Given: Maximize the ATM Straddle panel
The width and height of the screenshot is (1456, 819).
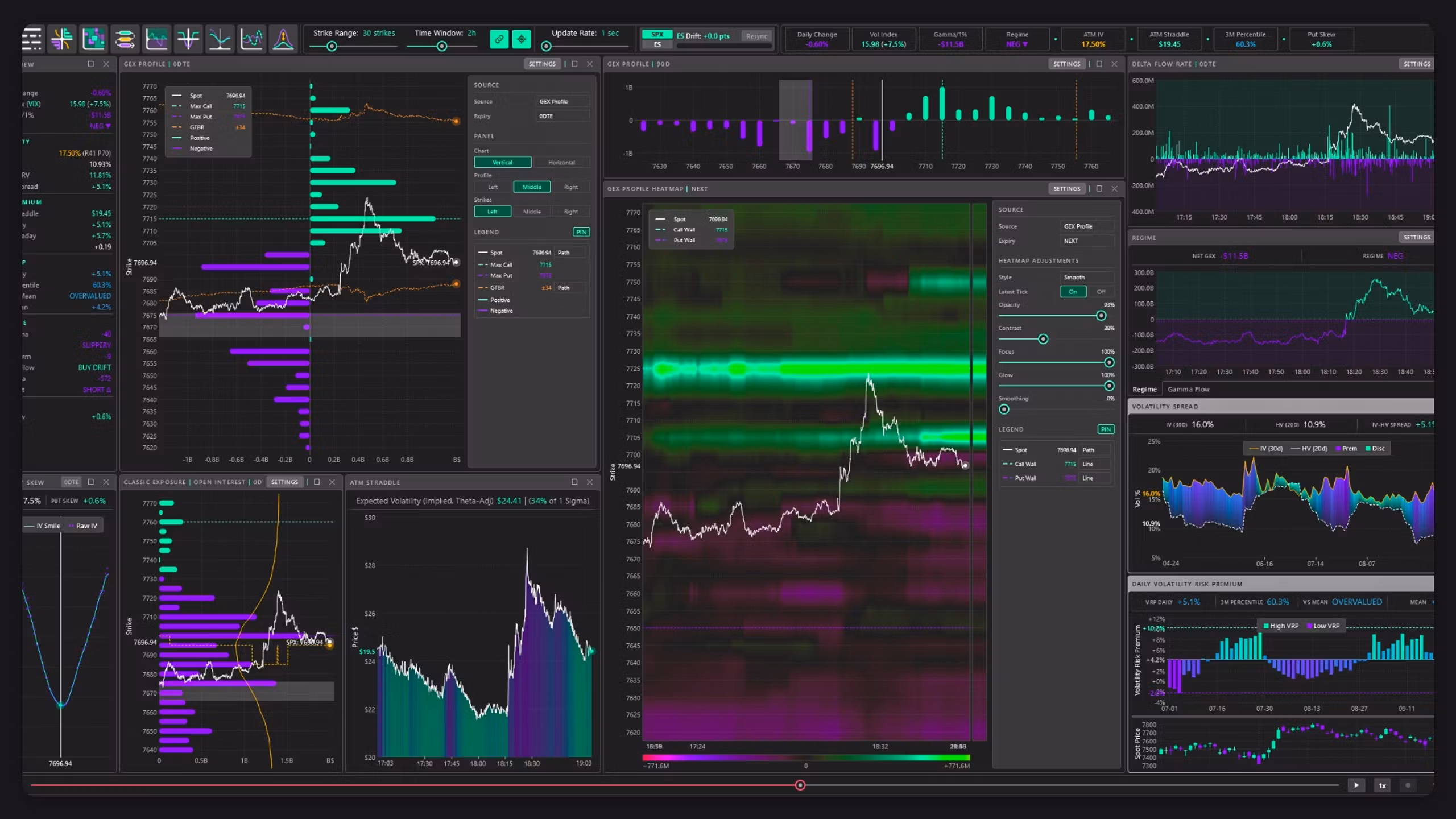Looking at the screenshot, I should click(574, 482).
